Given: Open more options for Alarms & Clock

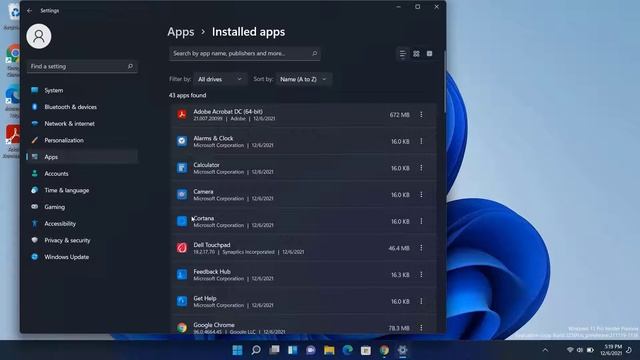Looking at the screenshot, I should [421, 141].
